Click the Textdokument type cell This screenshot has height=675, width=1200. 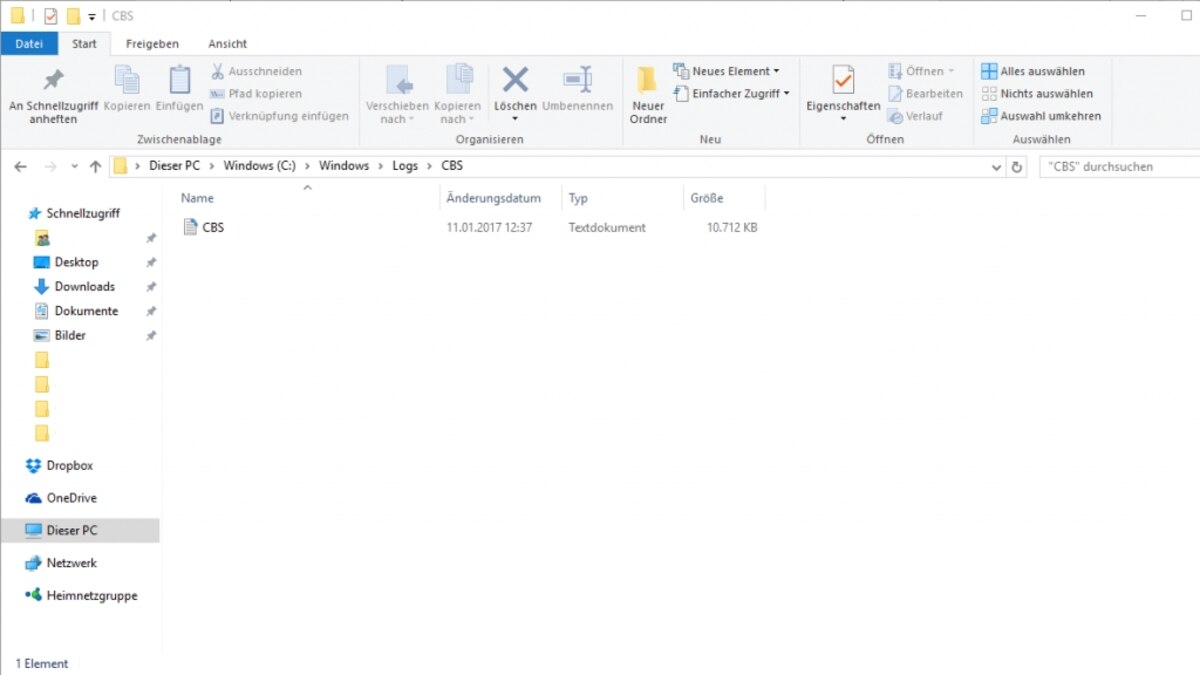[x=607, y=227]
